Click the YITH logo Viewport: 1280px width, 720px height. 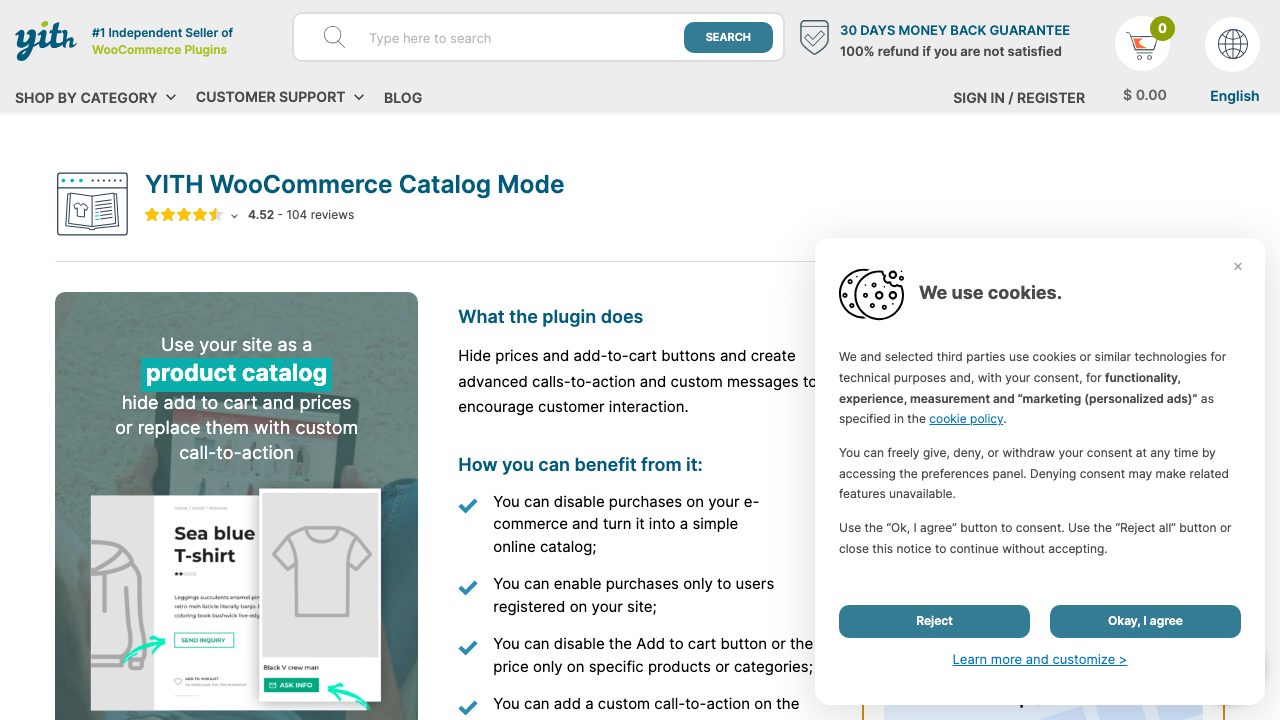coord(44,40)
